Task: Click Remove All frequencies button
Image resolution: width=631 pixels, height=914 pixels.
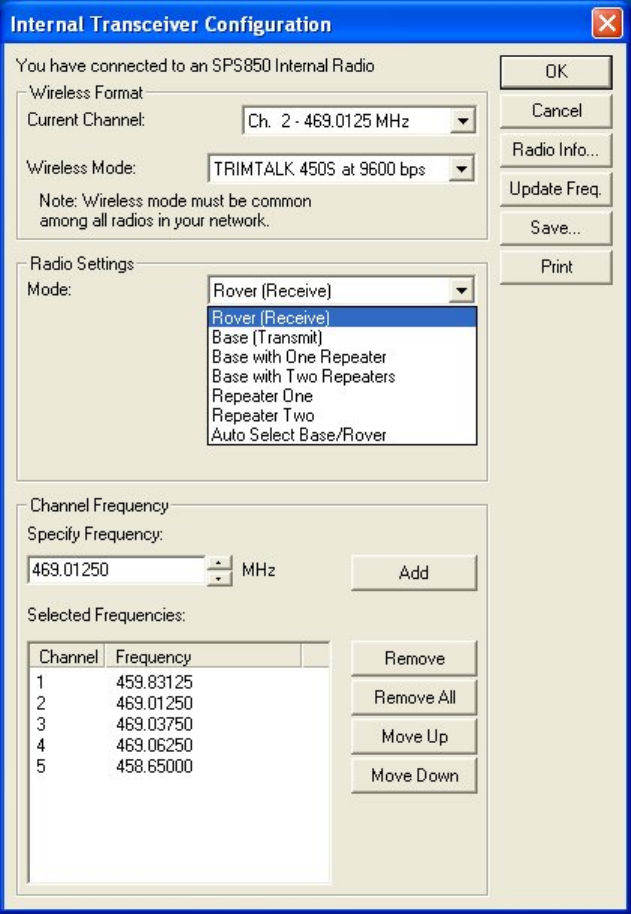Action: click(414, 697)
